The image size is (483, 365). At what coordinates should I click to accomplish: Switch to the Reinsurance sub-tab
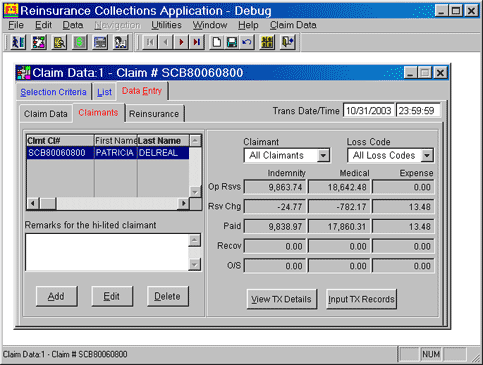(154, 114)
